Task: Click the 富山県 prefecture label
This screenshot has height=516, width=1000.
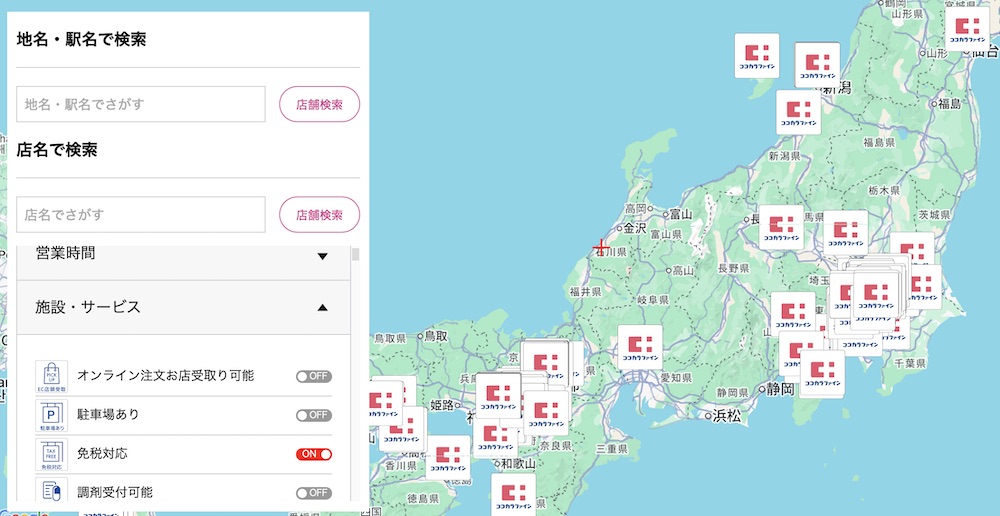Action: [666, 235]
